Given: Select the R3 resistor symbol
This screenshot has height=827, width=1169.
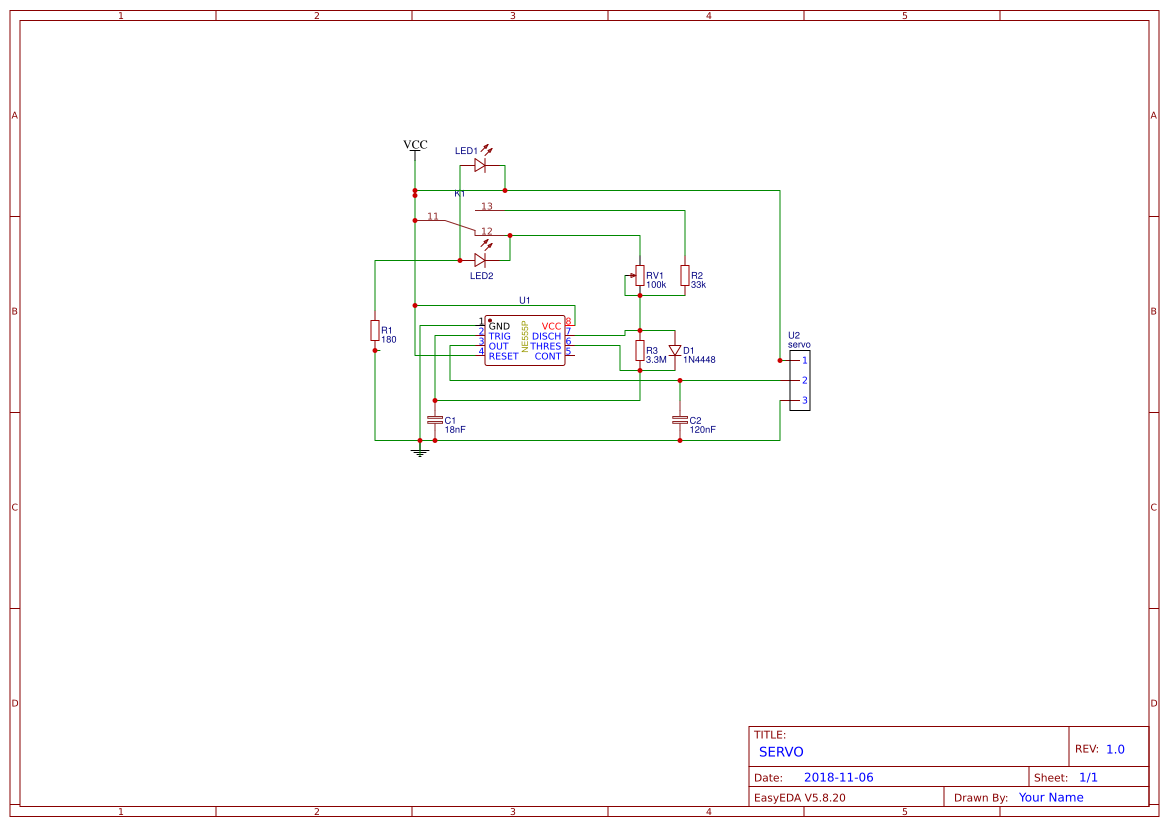Looking at the screenshot, I should pos(640,350).
